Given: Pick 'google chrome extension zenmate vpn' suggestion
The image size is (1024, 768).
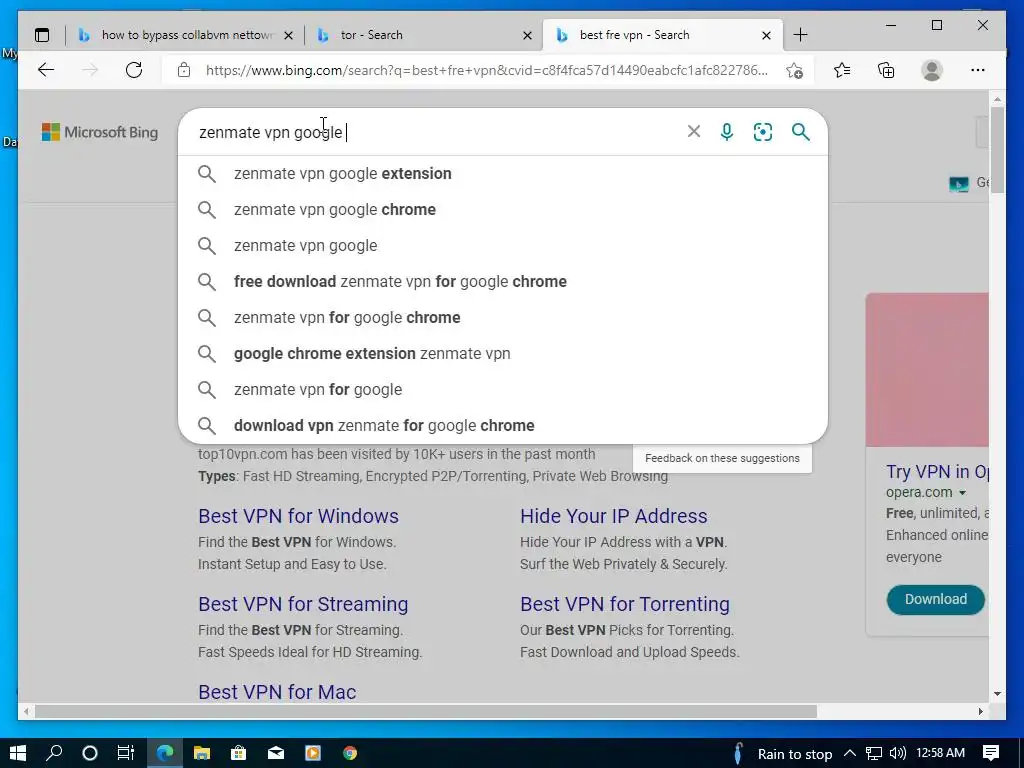Looking at the screenshot, I should pos(503,353).
